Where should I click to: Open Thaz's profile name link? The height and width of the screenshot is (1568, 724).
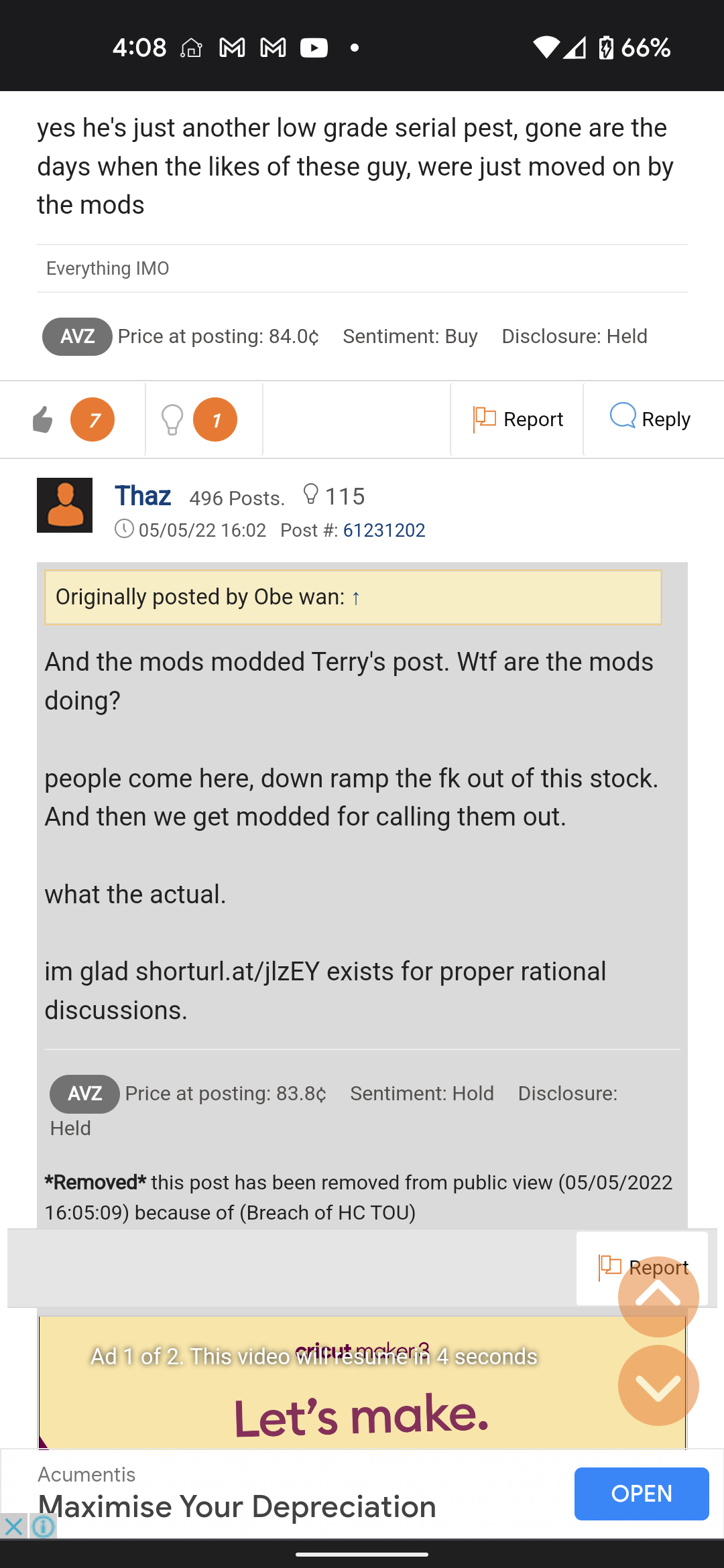(x=143, y=496)
